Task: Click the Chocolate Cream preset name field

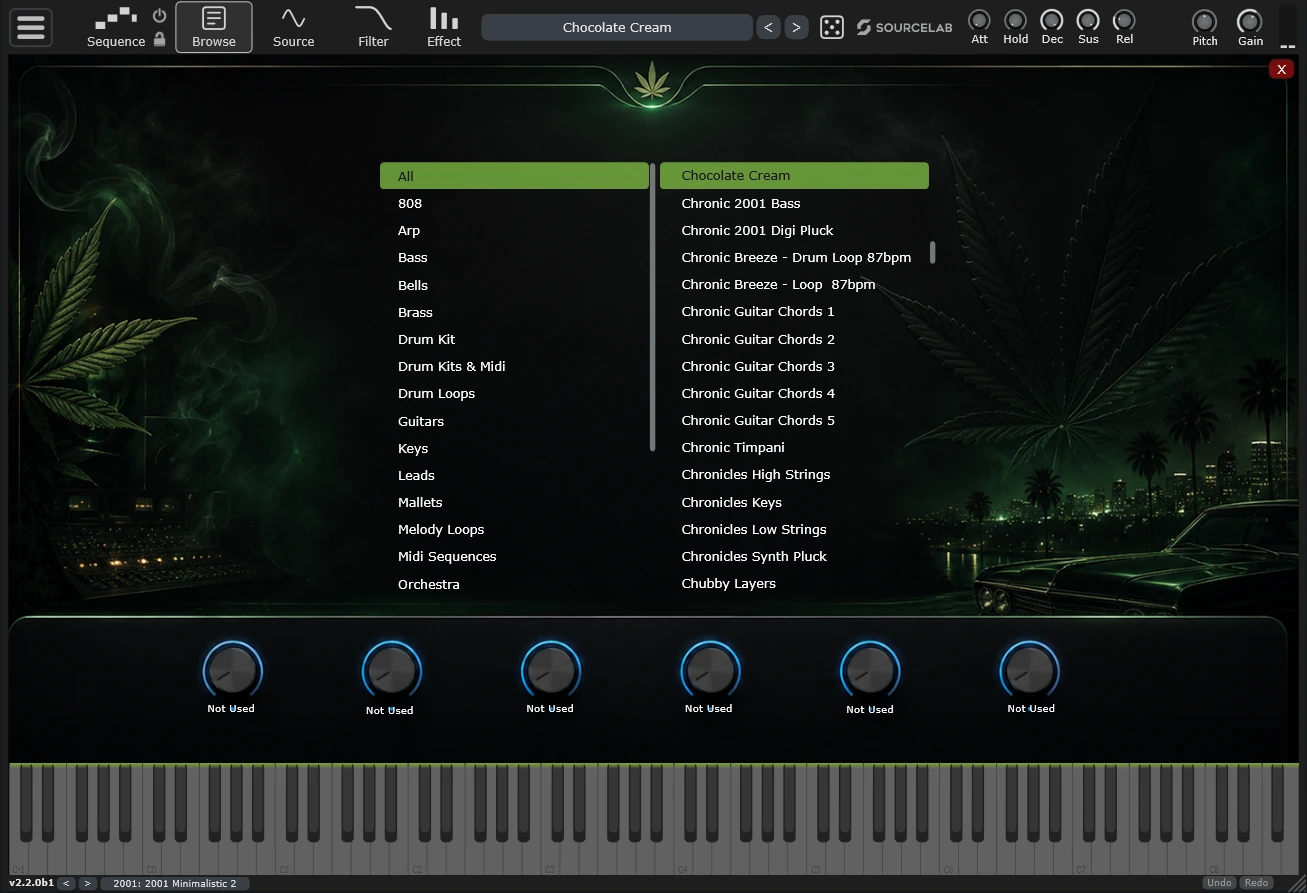Action: point(617,27)
